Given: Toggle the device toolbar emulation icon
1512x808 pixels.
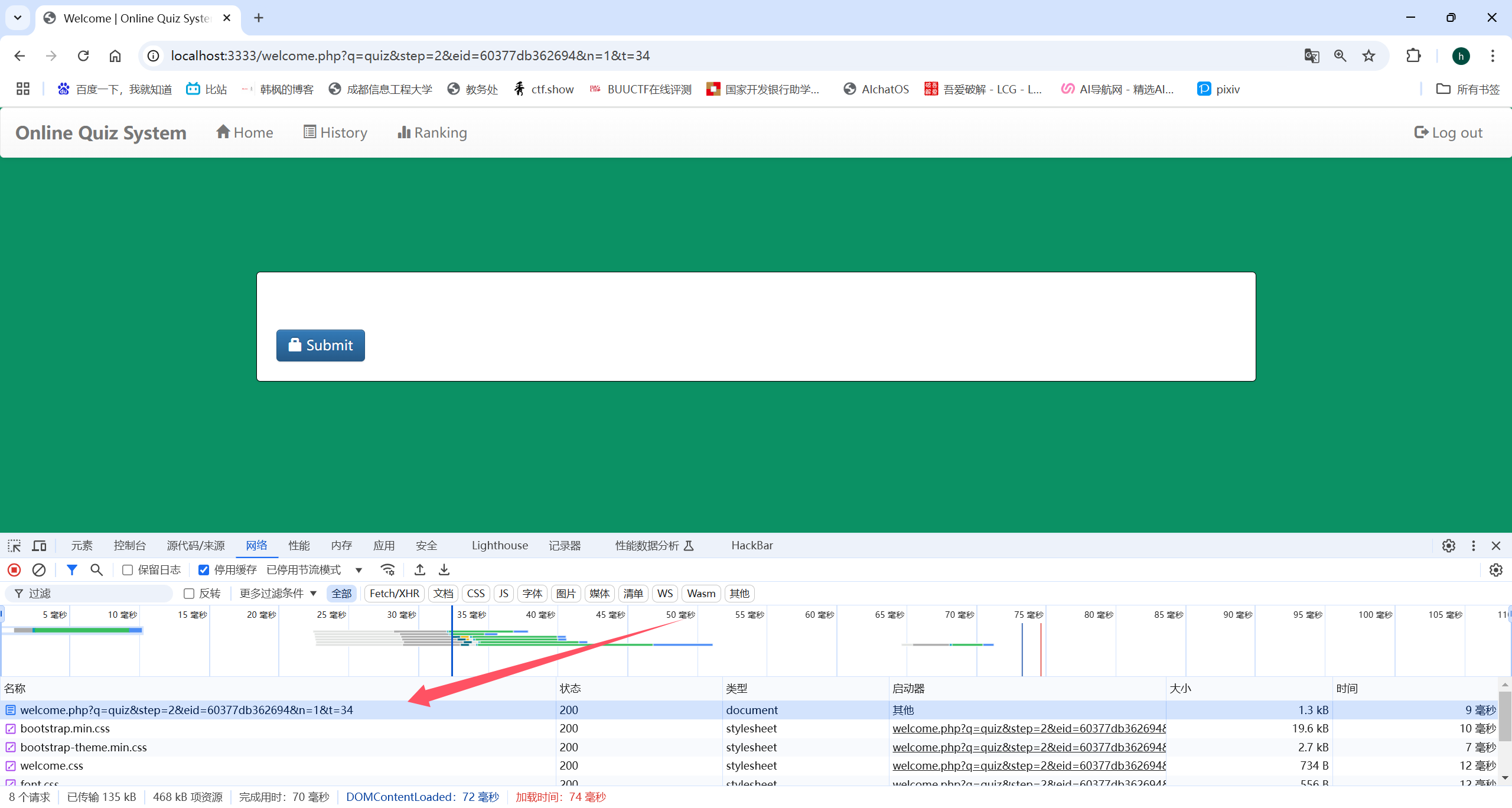Looking at the screenshot, I should pos(40,546).
